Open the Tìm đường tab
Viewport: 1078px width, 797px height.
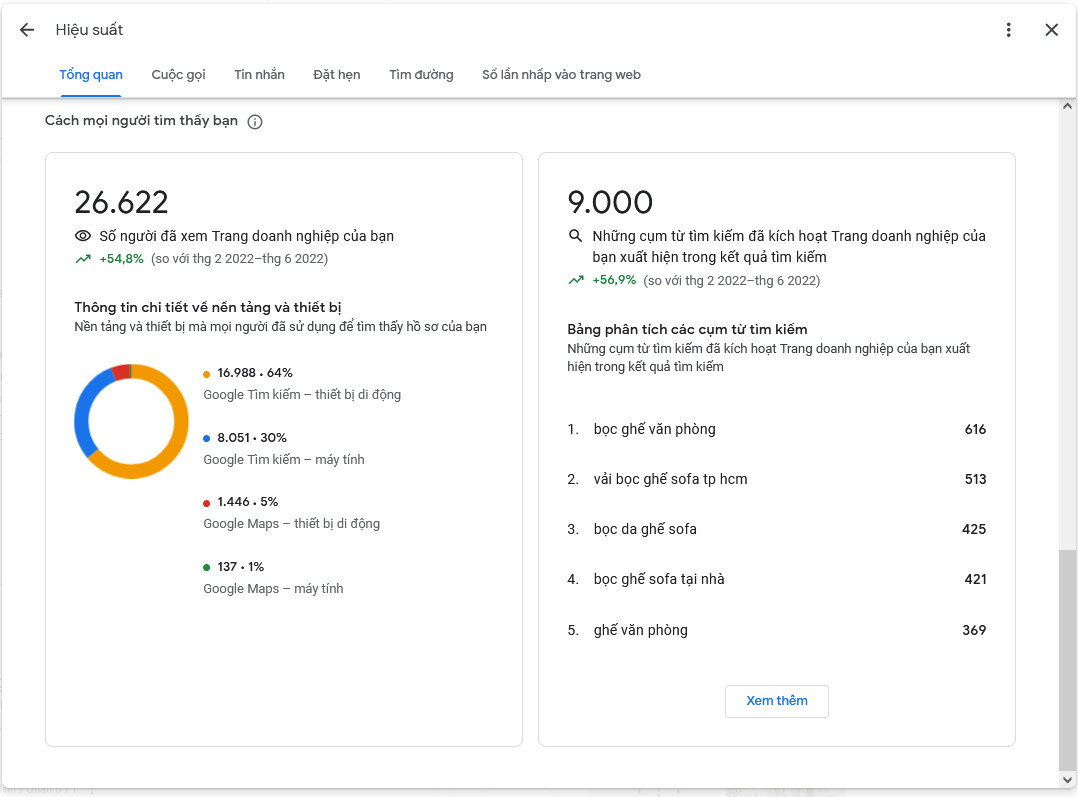(x=421, y=74)
